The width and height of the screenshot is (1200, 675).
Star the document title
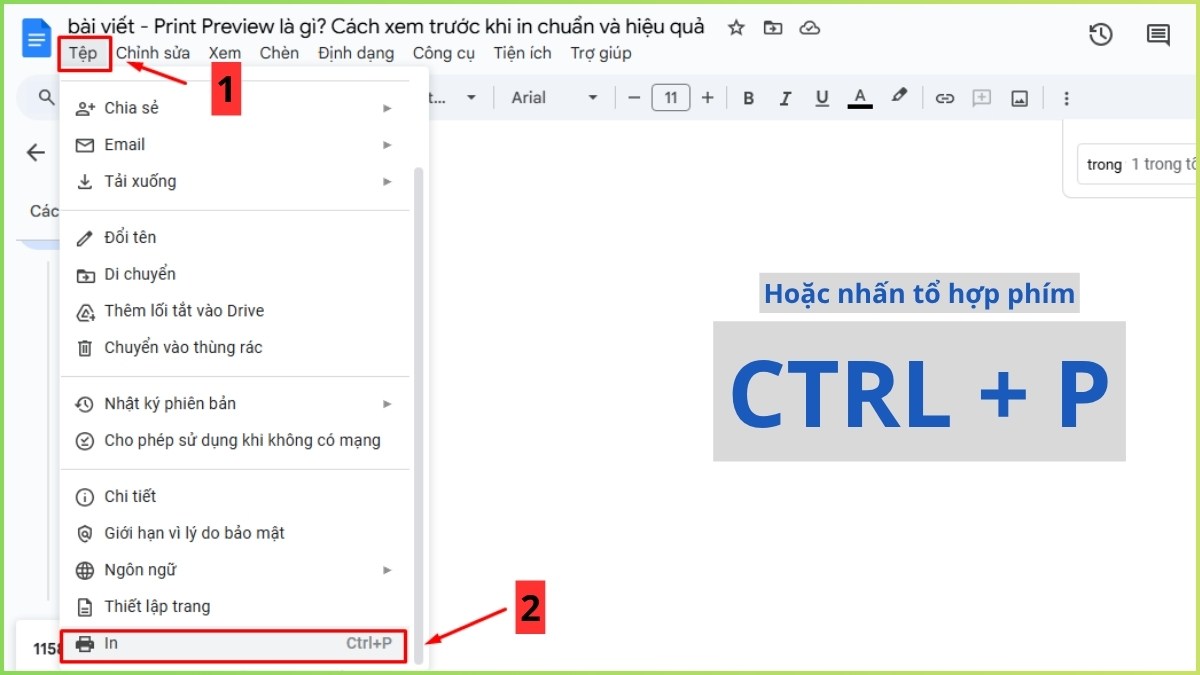[736, 29]
